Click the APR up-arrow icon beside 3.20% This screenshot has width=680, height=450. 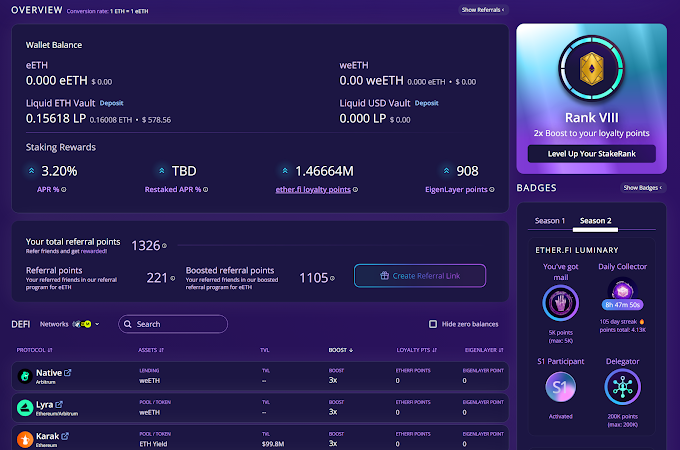click(x=31, y=171)
